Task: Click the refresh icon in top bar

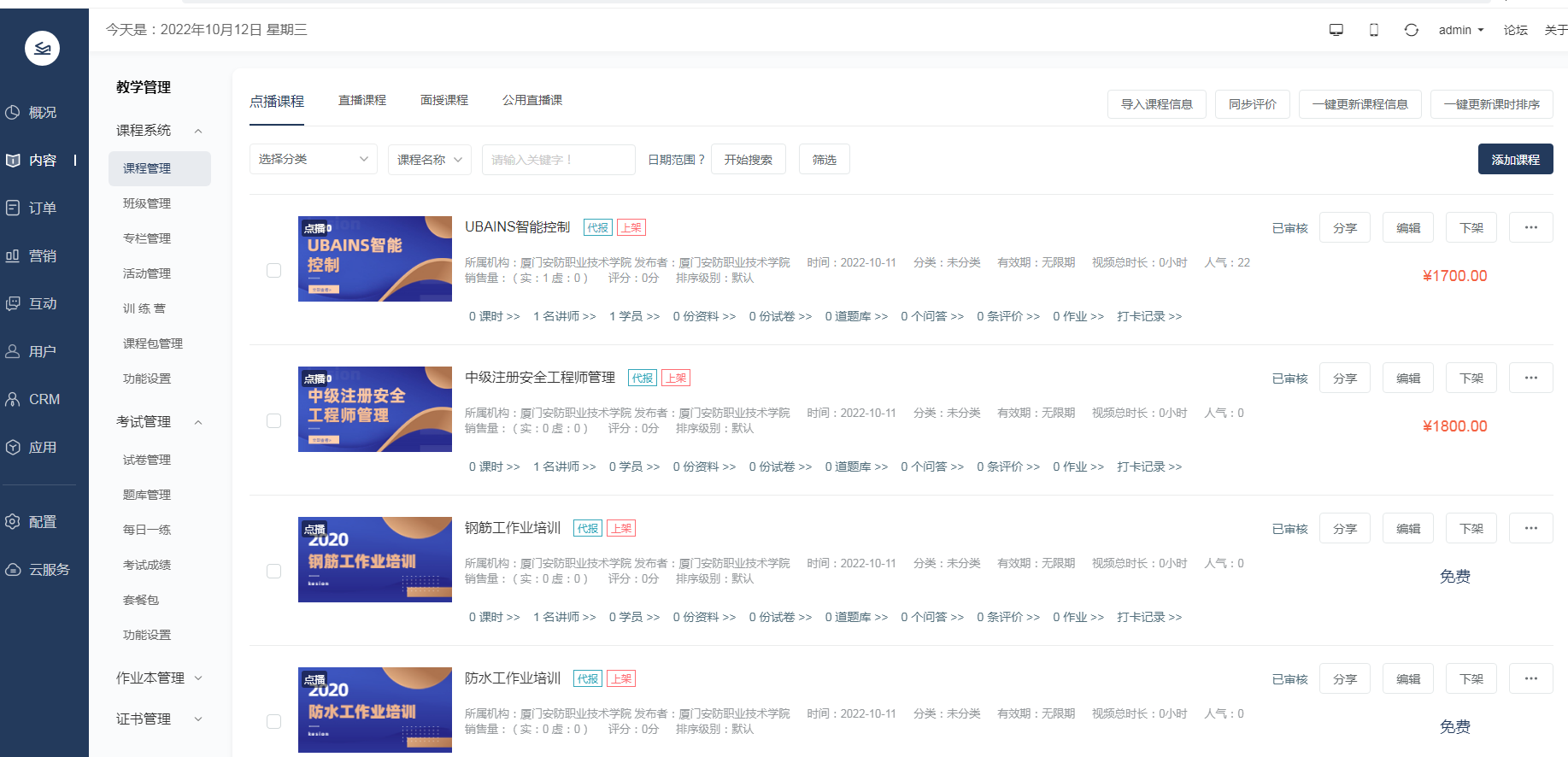Action: pyautogui.click(x=1411, y=30)
